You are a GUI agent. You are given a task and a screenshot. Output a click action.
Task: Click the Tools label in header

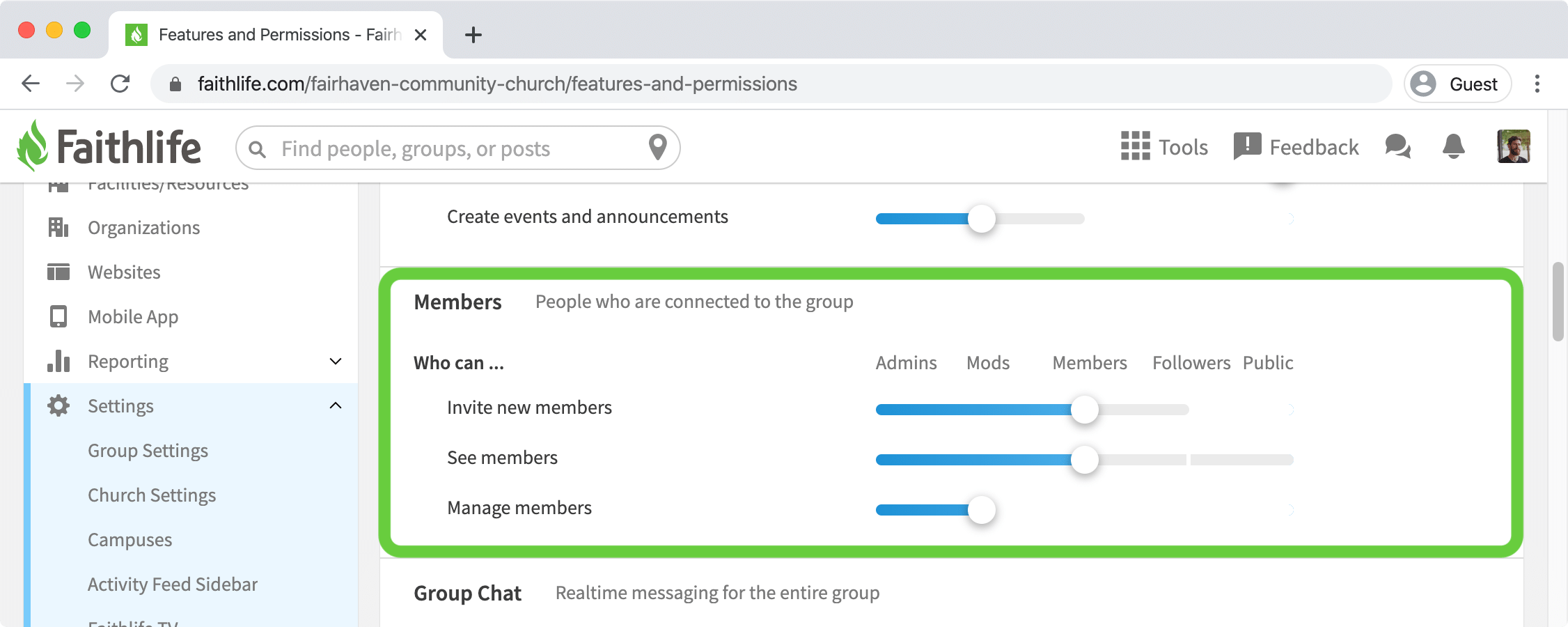(x=1183, y=147)
